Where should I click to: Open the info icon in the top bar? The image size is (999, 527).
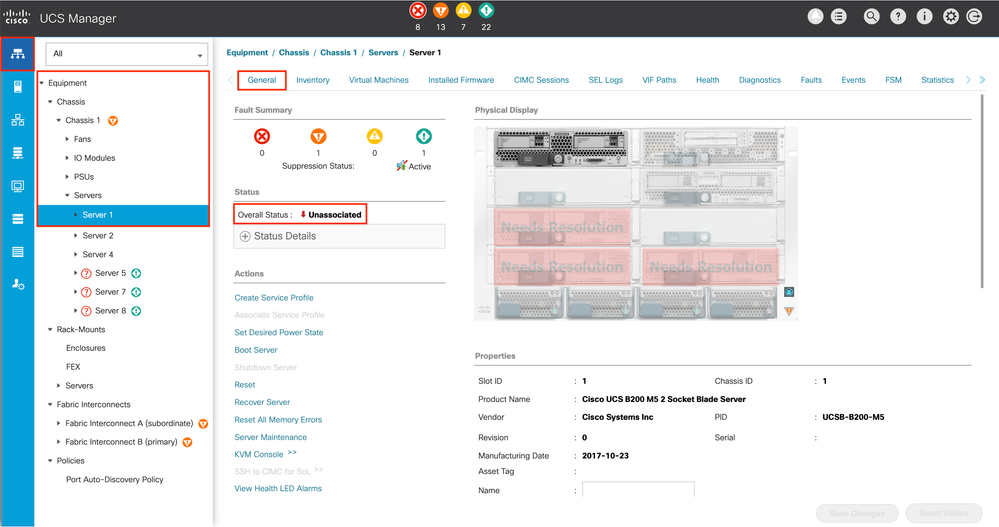point(924,17)
